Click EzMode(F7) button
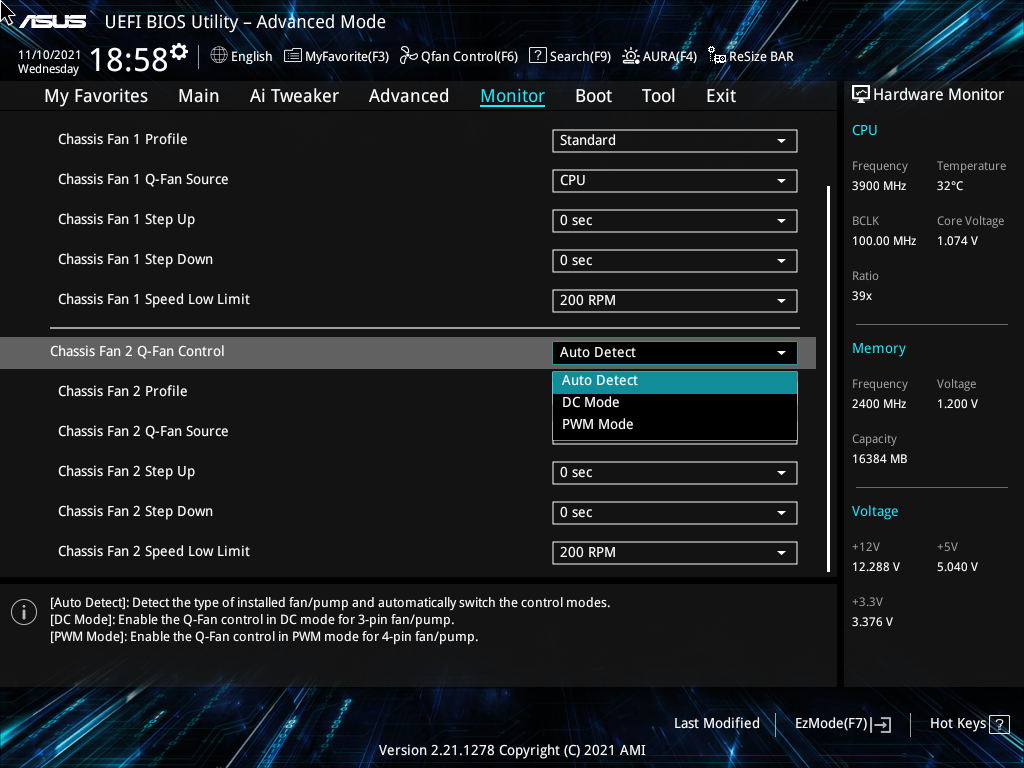Viewport: 1024px width, 768px height. [x=842, y=724]
